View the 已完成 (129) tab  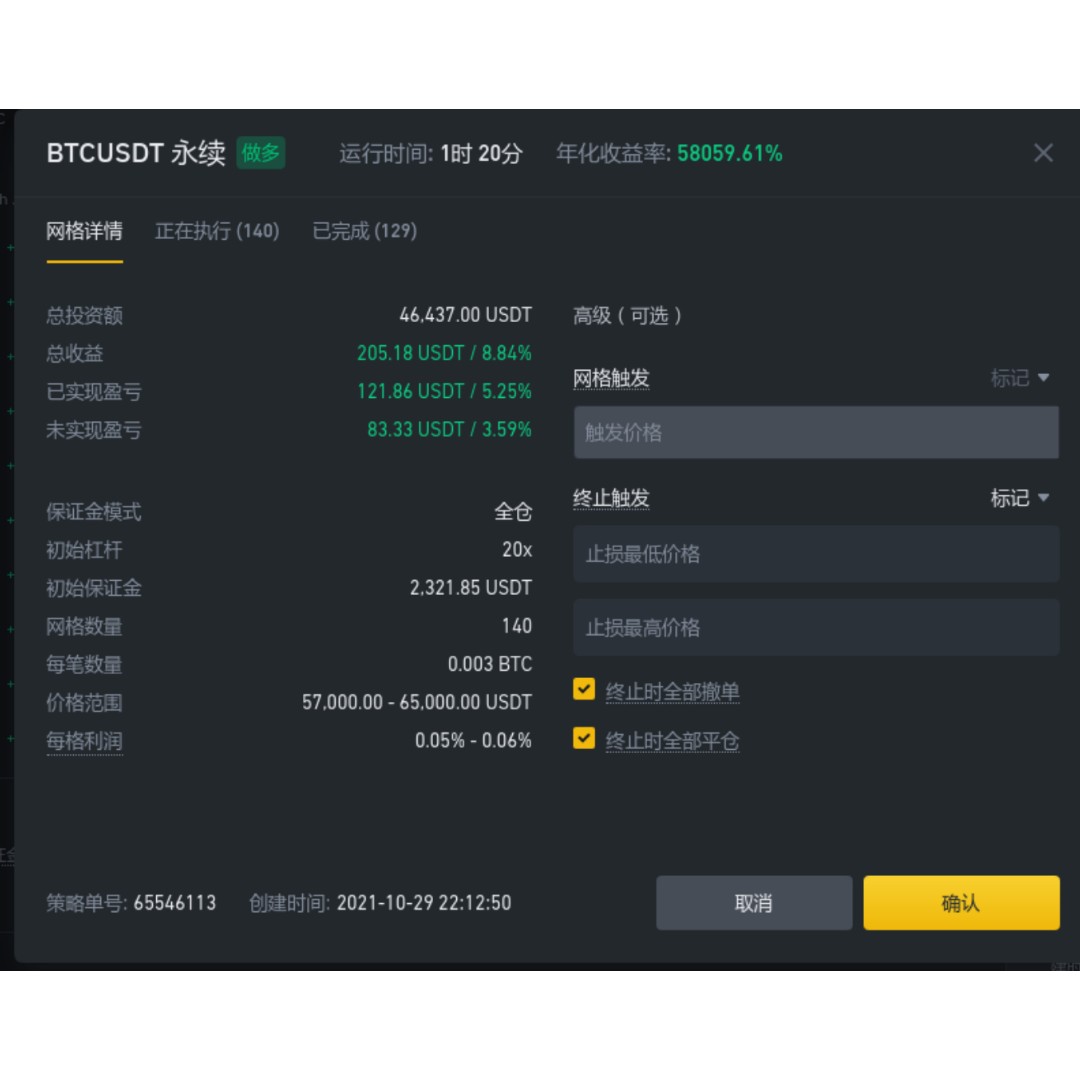click(x=365, y=232)
